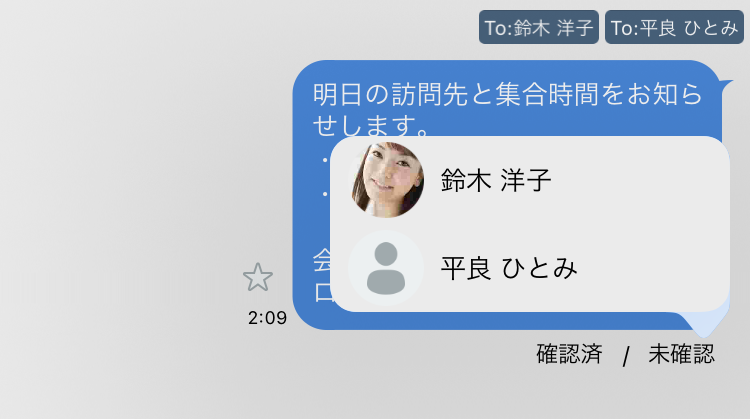Click 平良 ひとみ's default avatar icon
This screenshot has height=419, width=750.
click(386, 268)
